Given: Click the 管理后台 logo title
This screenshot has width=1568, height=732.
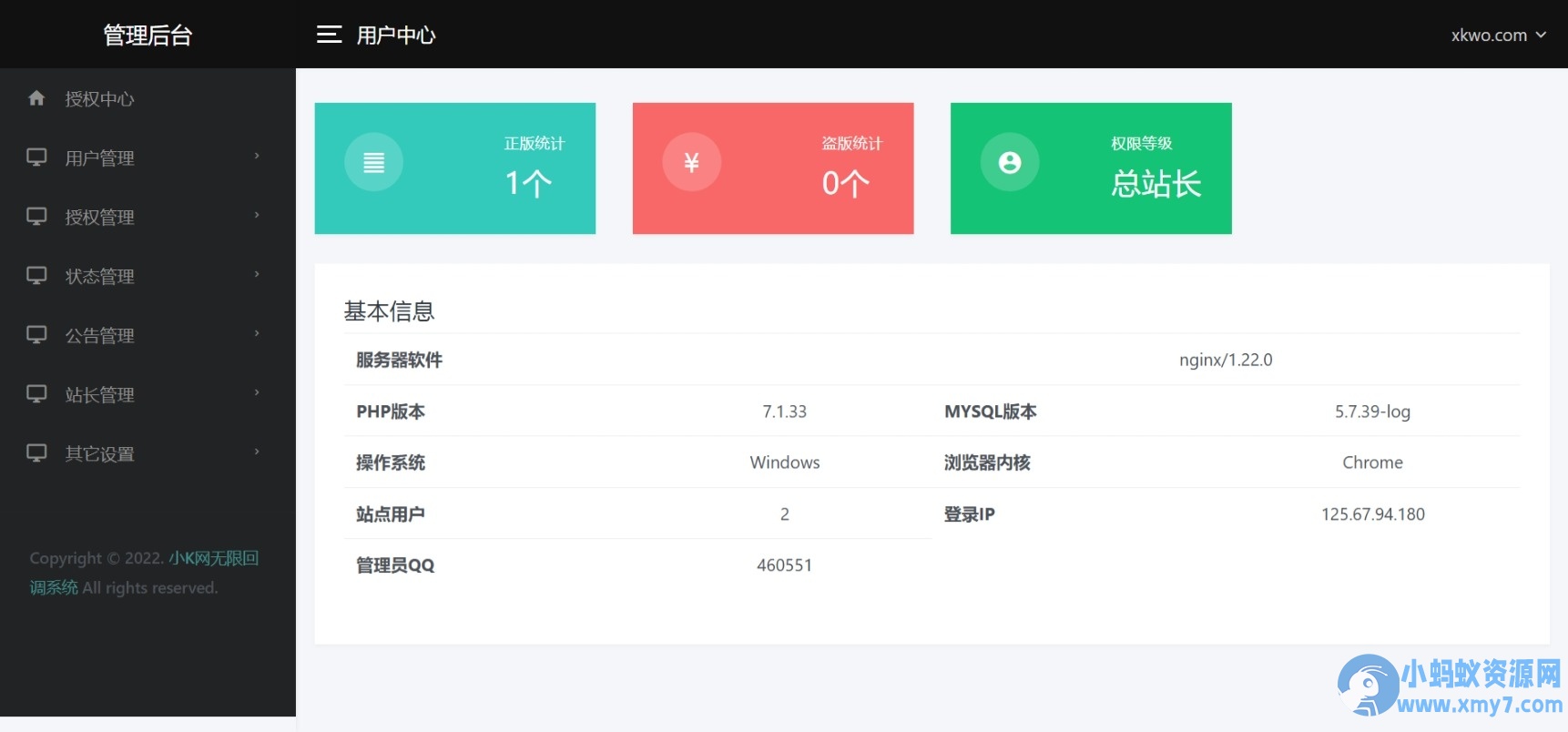Looking at the screenshot, I should tap(148, 35).
